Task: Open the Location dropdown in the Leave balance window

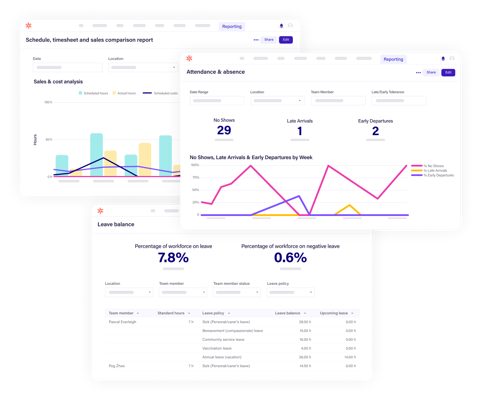Action: point(129,292)
